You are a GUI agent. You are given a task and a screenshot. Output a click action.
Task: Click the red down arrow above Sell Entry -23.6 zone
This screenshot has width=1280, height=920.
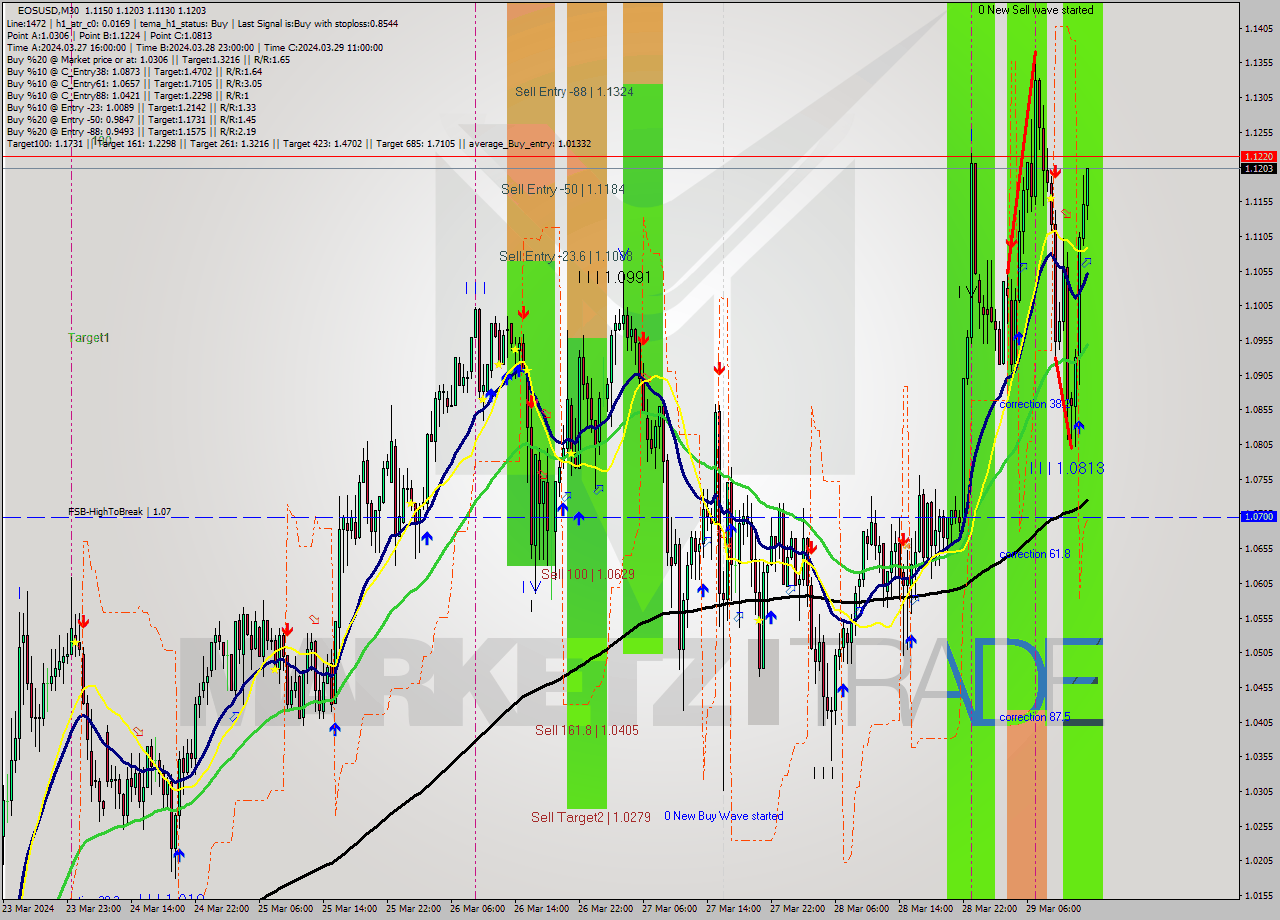523,314
